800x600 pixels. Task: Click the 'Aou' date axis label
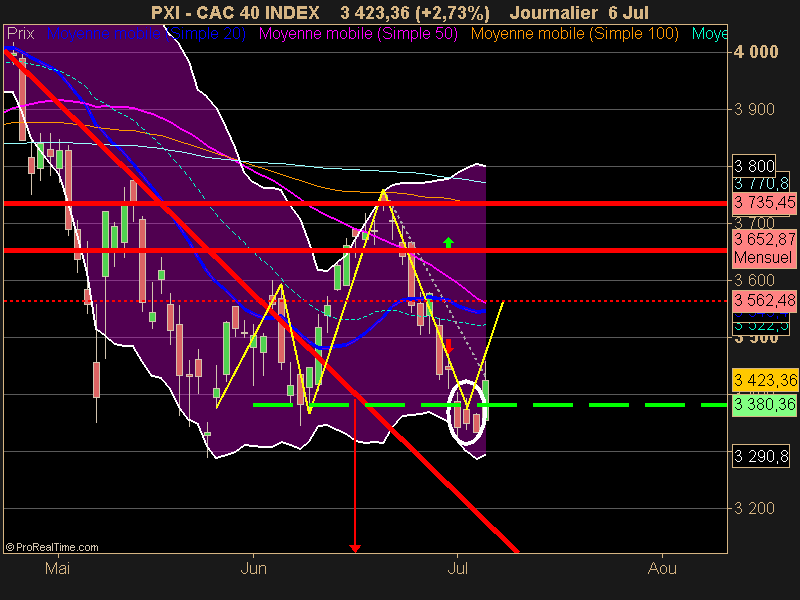click(662, 568)
